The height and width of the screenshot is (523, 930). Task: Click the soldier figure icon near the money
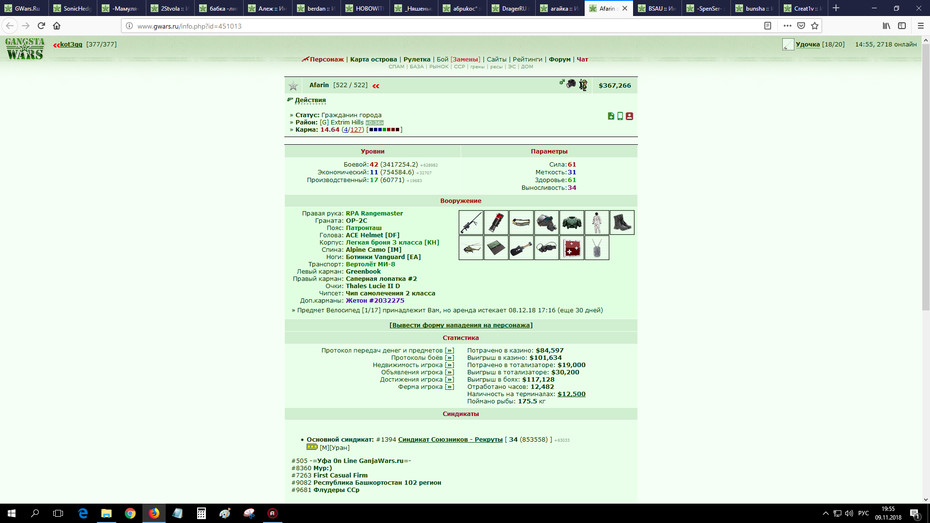tap(583, 85)
